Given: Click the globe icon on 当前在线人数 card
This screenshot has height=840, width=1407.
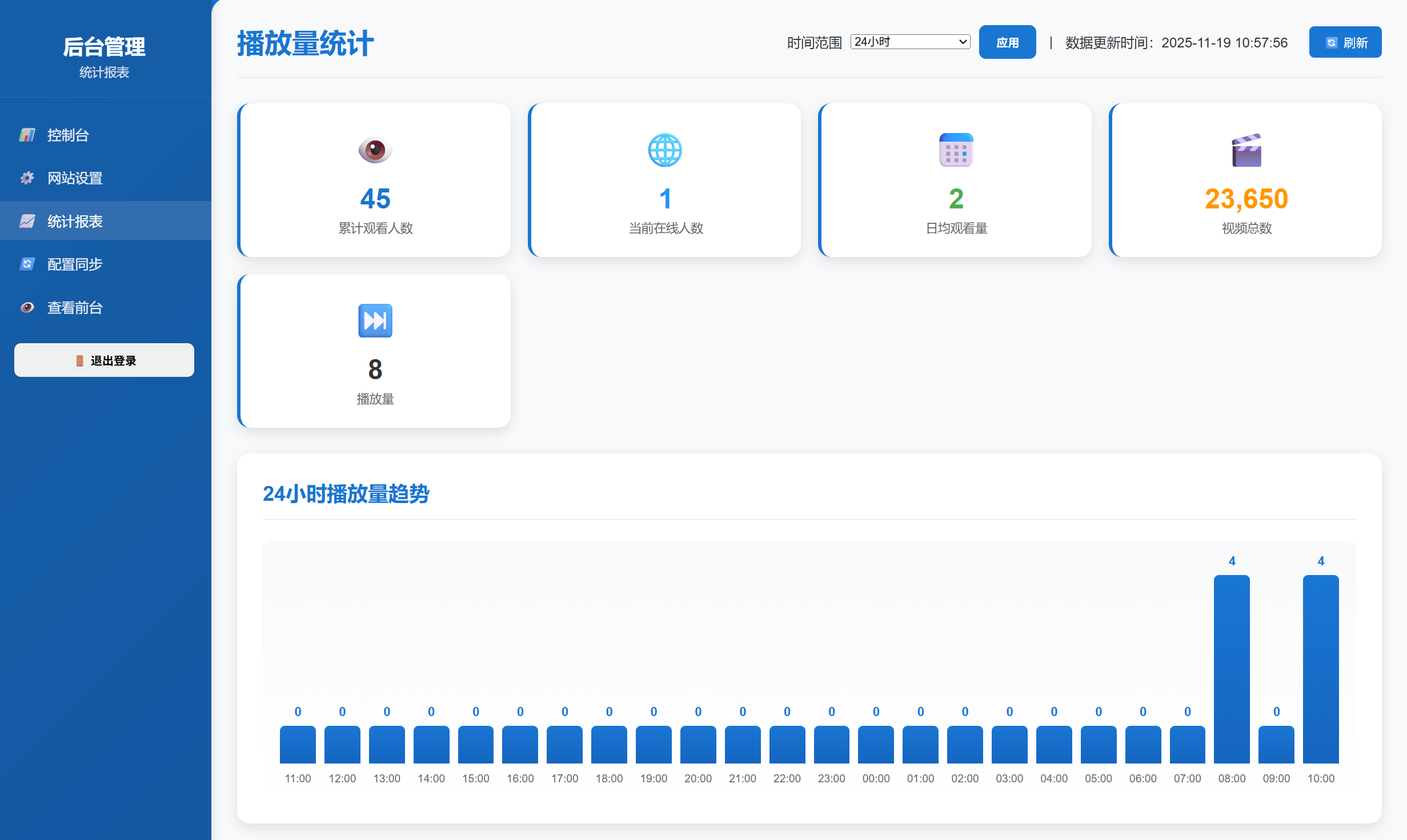Looking at the screenshot, I should click(665, 150).
